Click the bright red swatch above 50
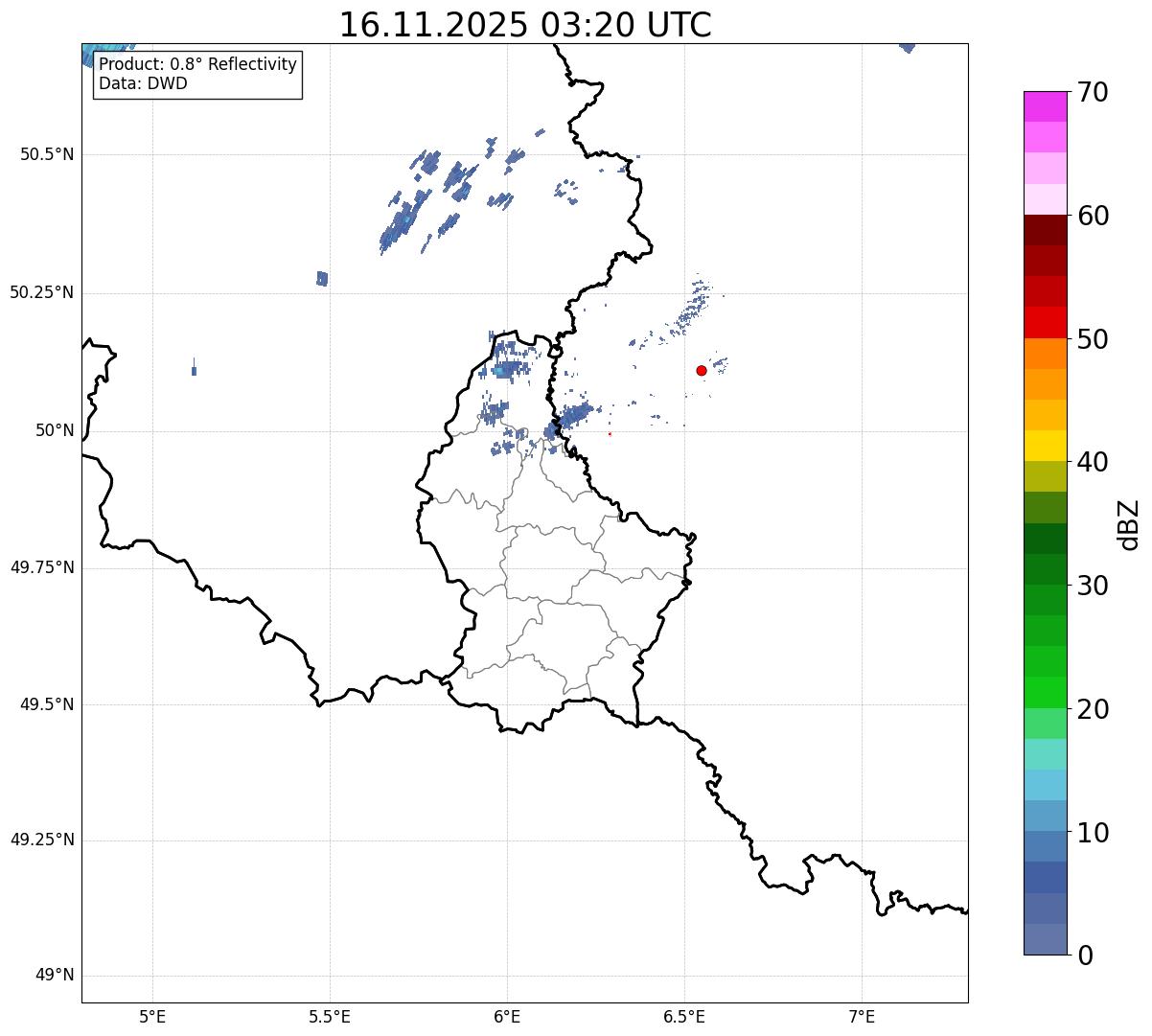The height and width of the screenshot is (1036, 1152). (x=1045, y=322)
